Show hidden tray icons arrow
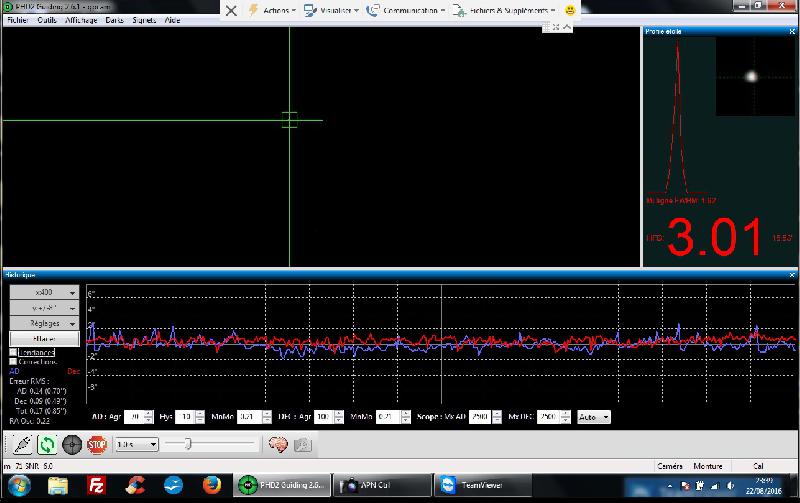The width and height of the screenshot is (800, 503). [x=669, y=486]
